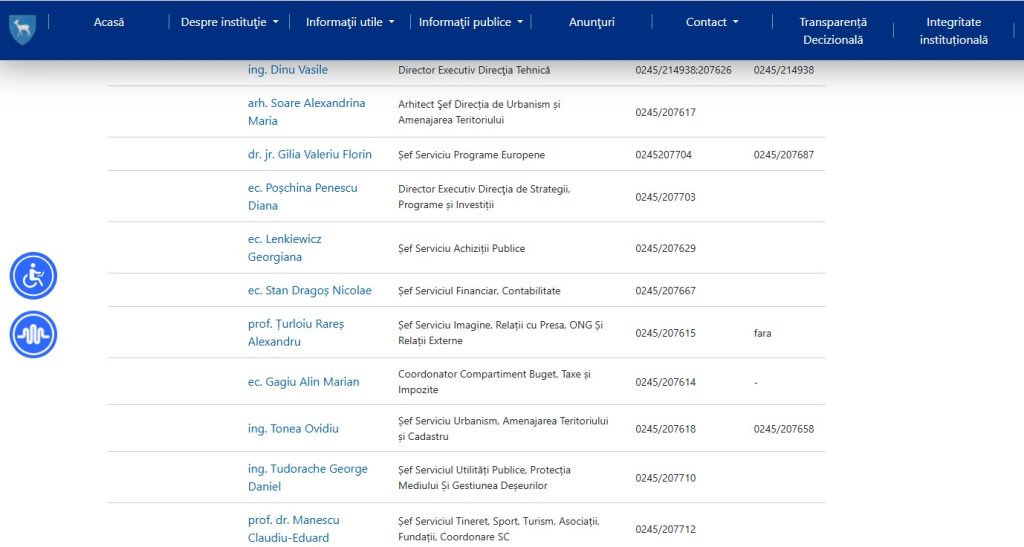Viewport: 1024px width, 547px height.
Task: Open the ing. Dinu Vasile profile link
Action: click(287, 70)
